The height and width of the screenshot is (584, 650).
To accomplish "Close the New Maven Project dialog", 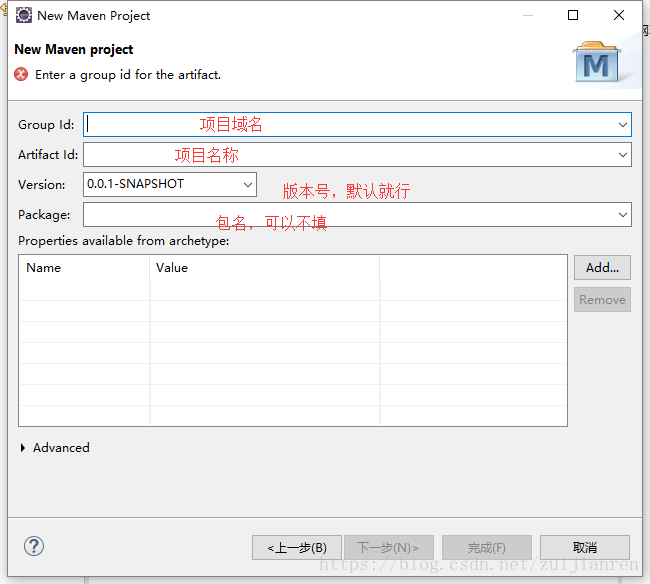I will pyautogui.click(x=618, y=15).
